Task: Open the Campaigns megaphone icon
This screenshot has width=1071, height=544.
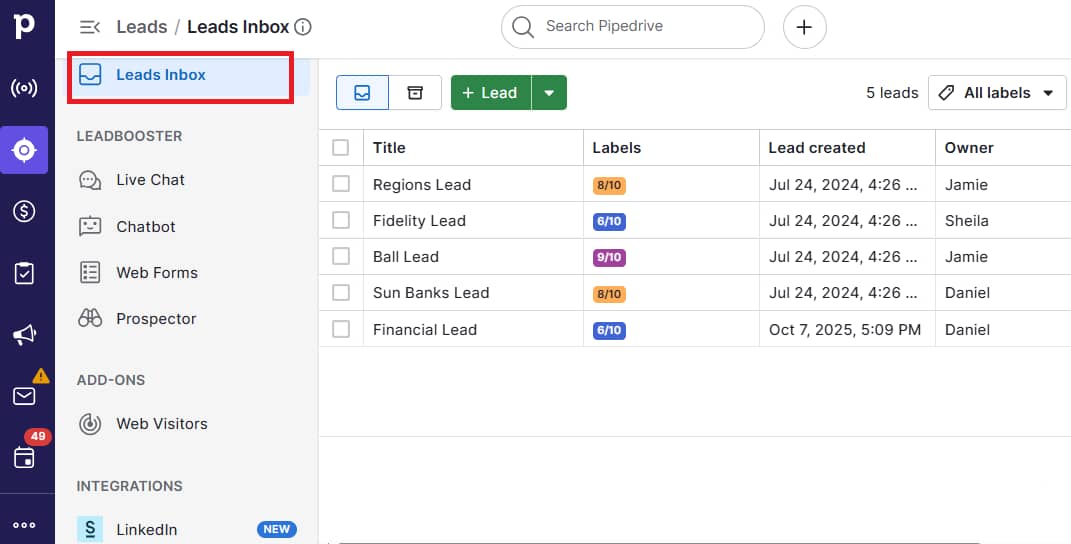Action: [24, 335]
